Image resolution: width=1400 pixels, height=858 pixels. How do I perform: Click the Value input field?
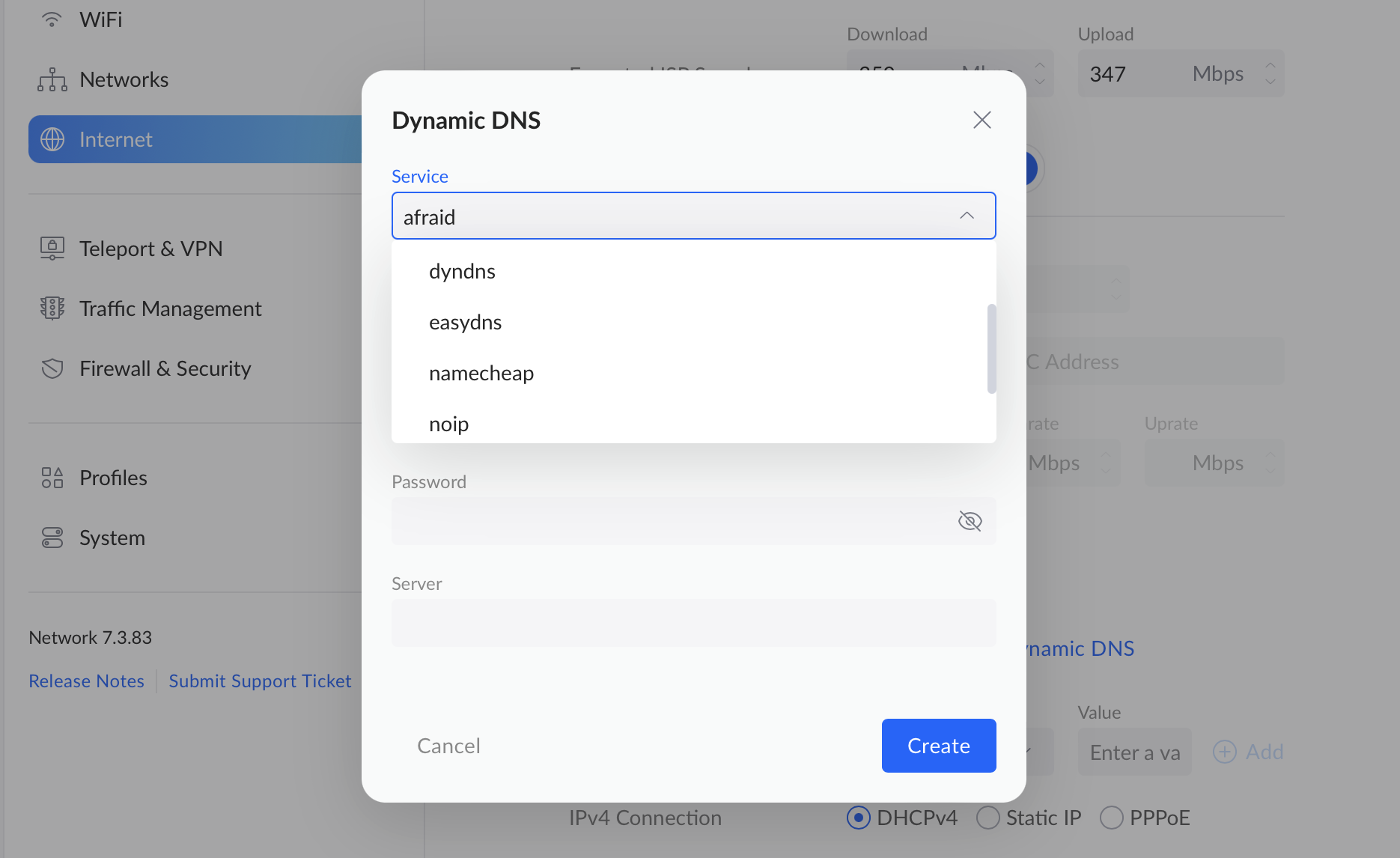click(1134, 752)
